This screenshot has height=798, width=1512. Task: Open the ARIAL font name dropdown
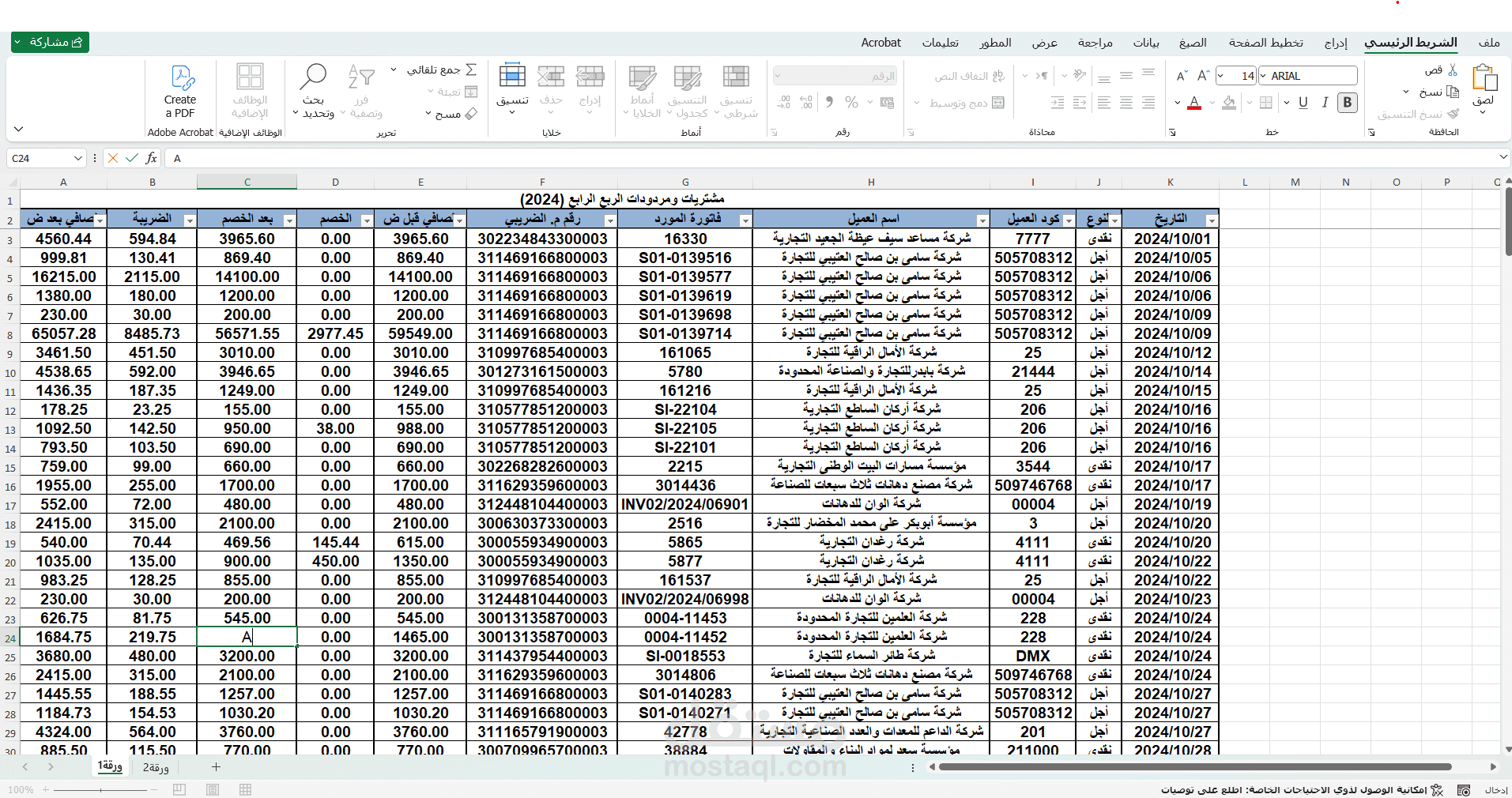pyautogui.click(x=1263, y=76)
